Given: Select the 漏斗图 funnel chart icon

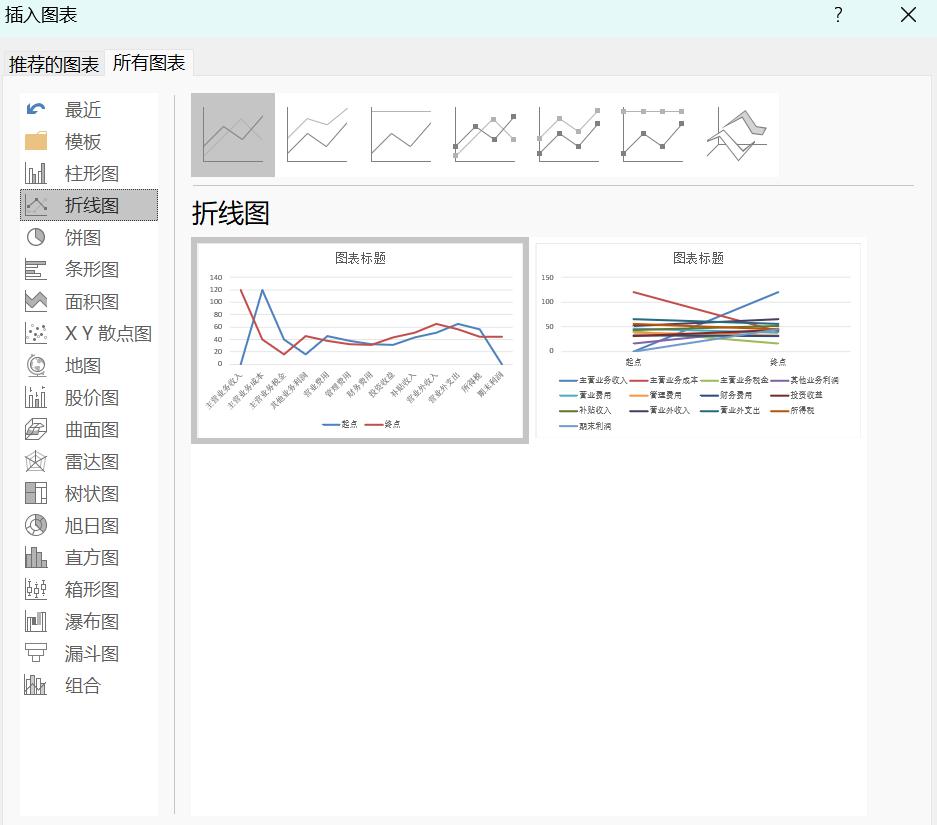Looking at the screenshot, I should click(x=36, y=653).
